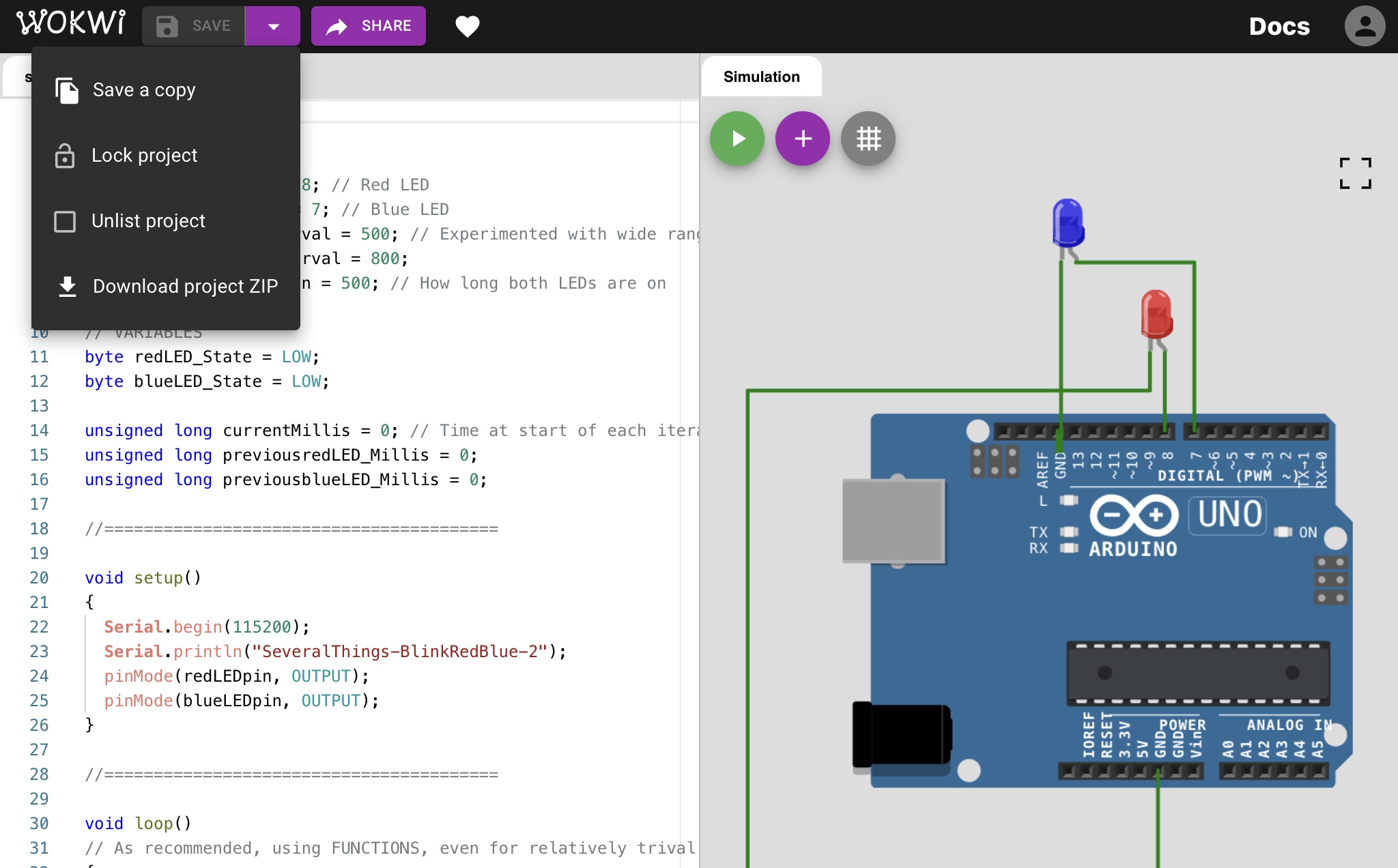Click the SHARE button
This screenshot has height=868, width=1398.
tap(369, 26)
